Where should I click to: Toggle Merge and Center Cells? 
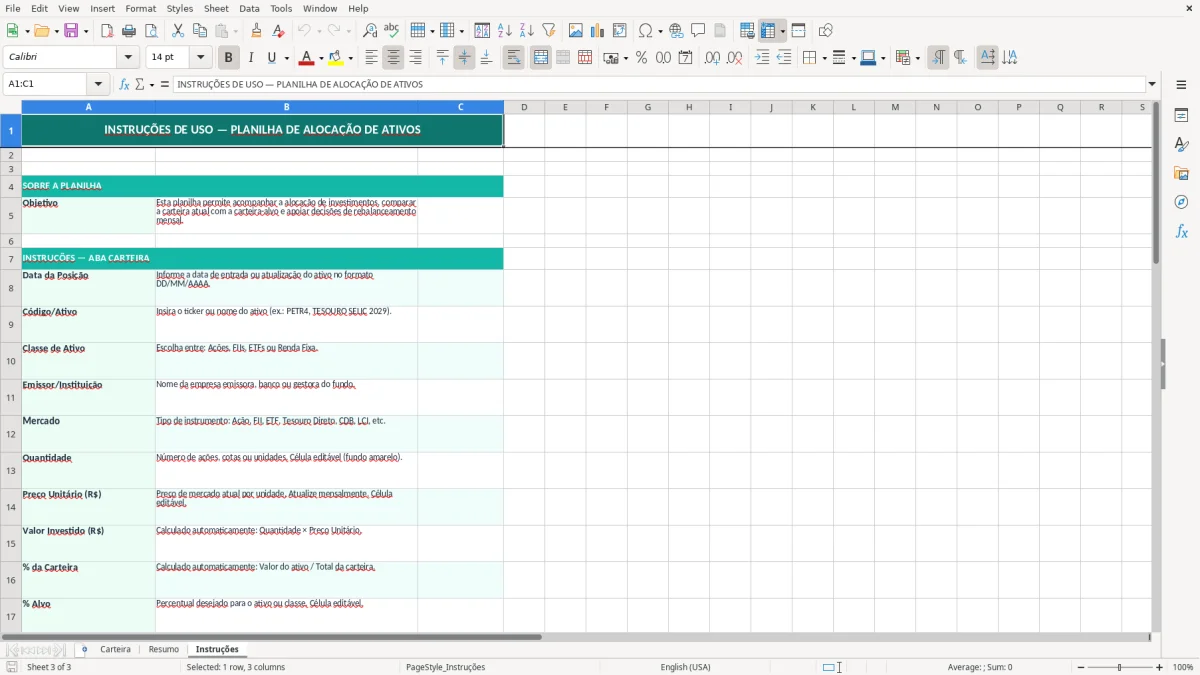click(x=540, y=58)
